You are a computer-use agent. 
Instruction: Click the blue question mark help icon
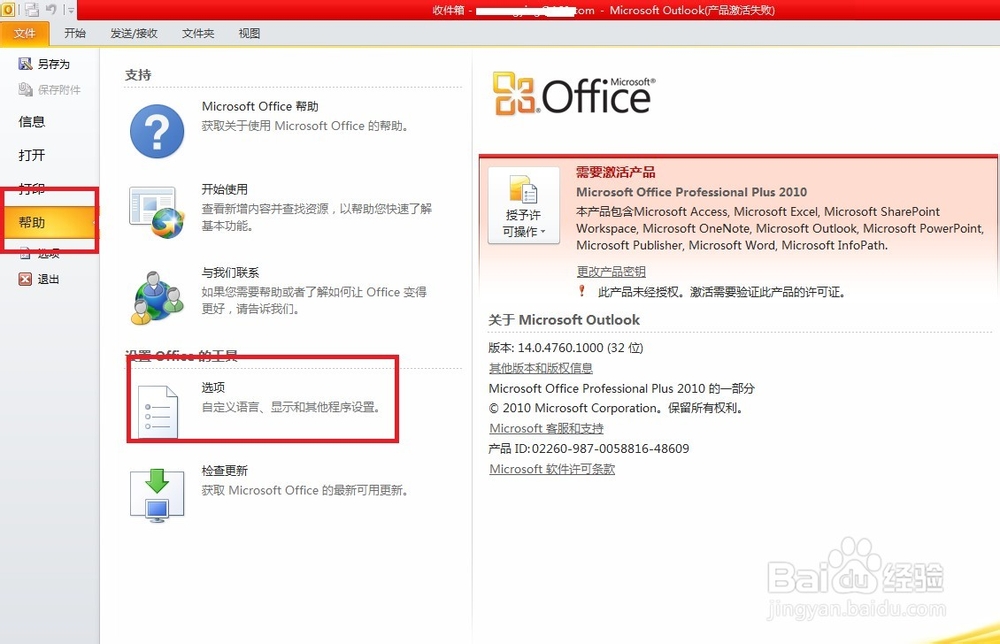(157, 131)
